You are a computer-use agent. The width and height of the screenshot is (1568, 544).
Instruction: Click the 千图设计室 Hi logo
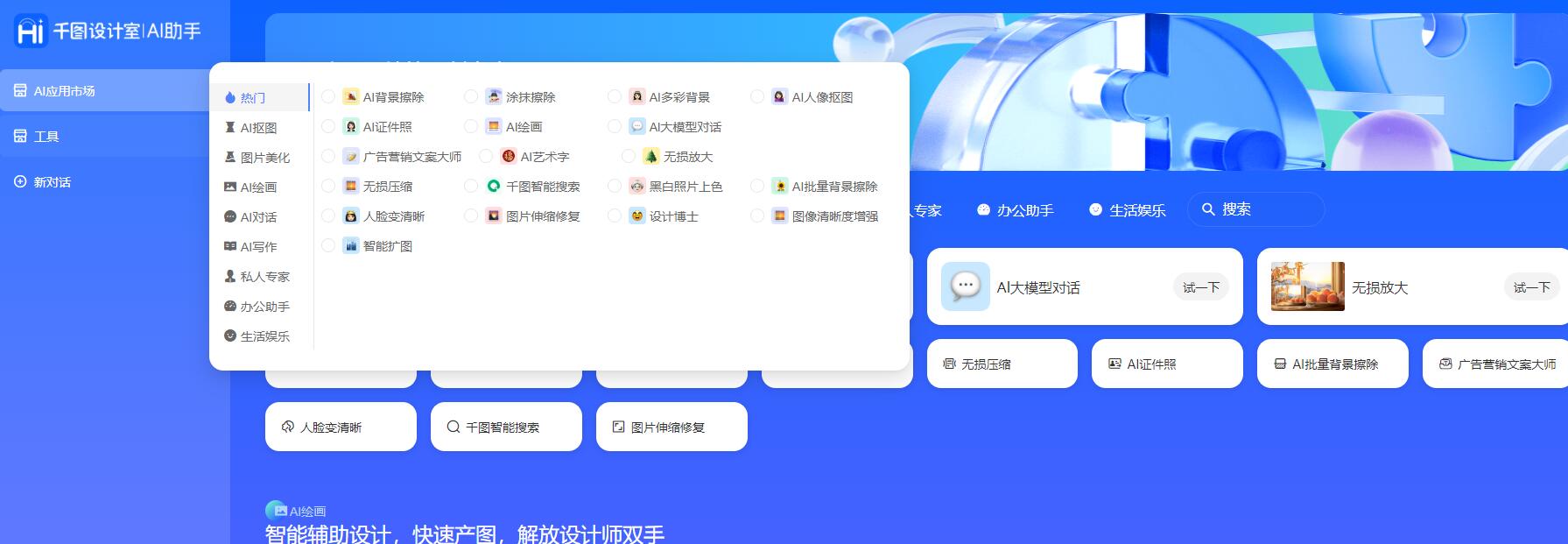click(x=31, y=32)
